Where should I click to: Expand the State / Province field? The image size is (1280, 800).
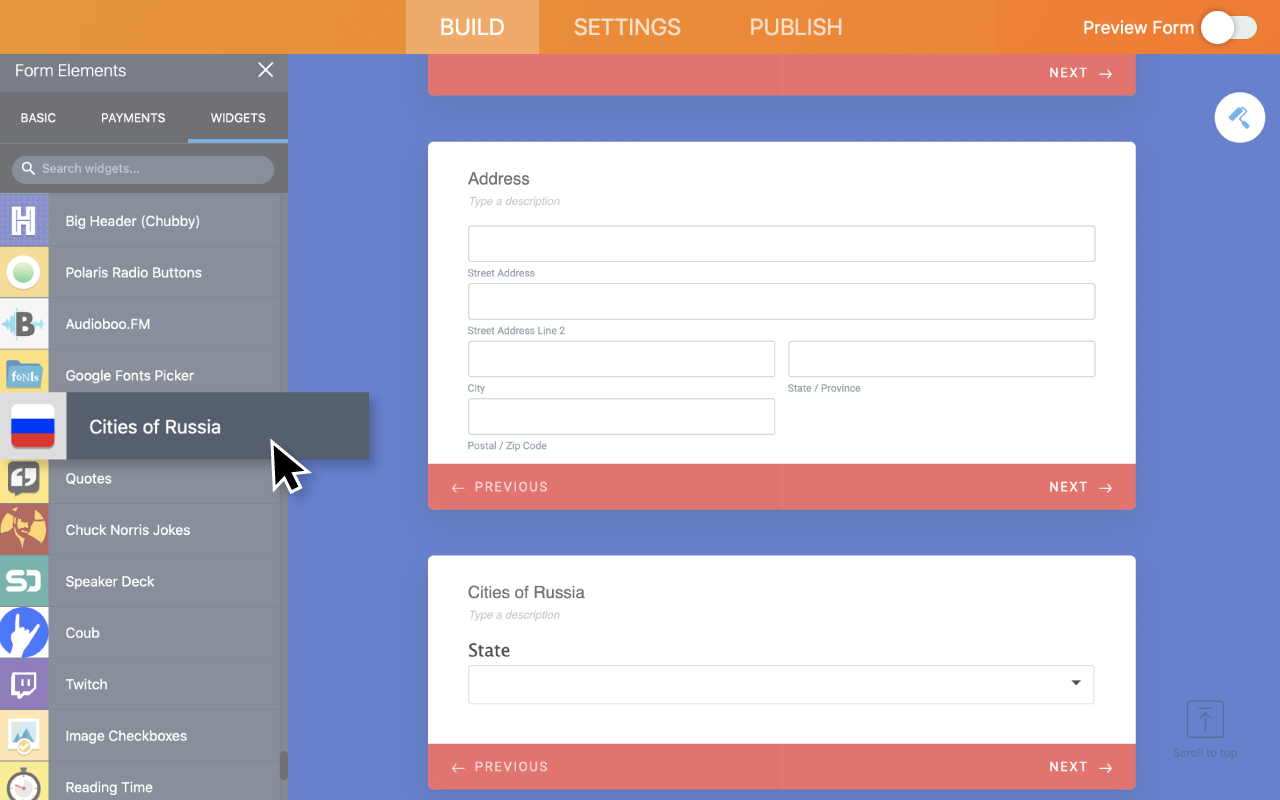[x=941, y=358]
